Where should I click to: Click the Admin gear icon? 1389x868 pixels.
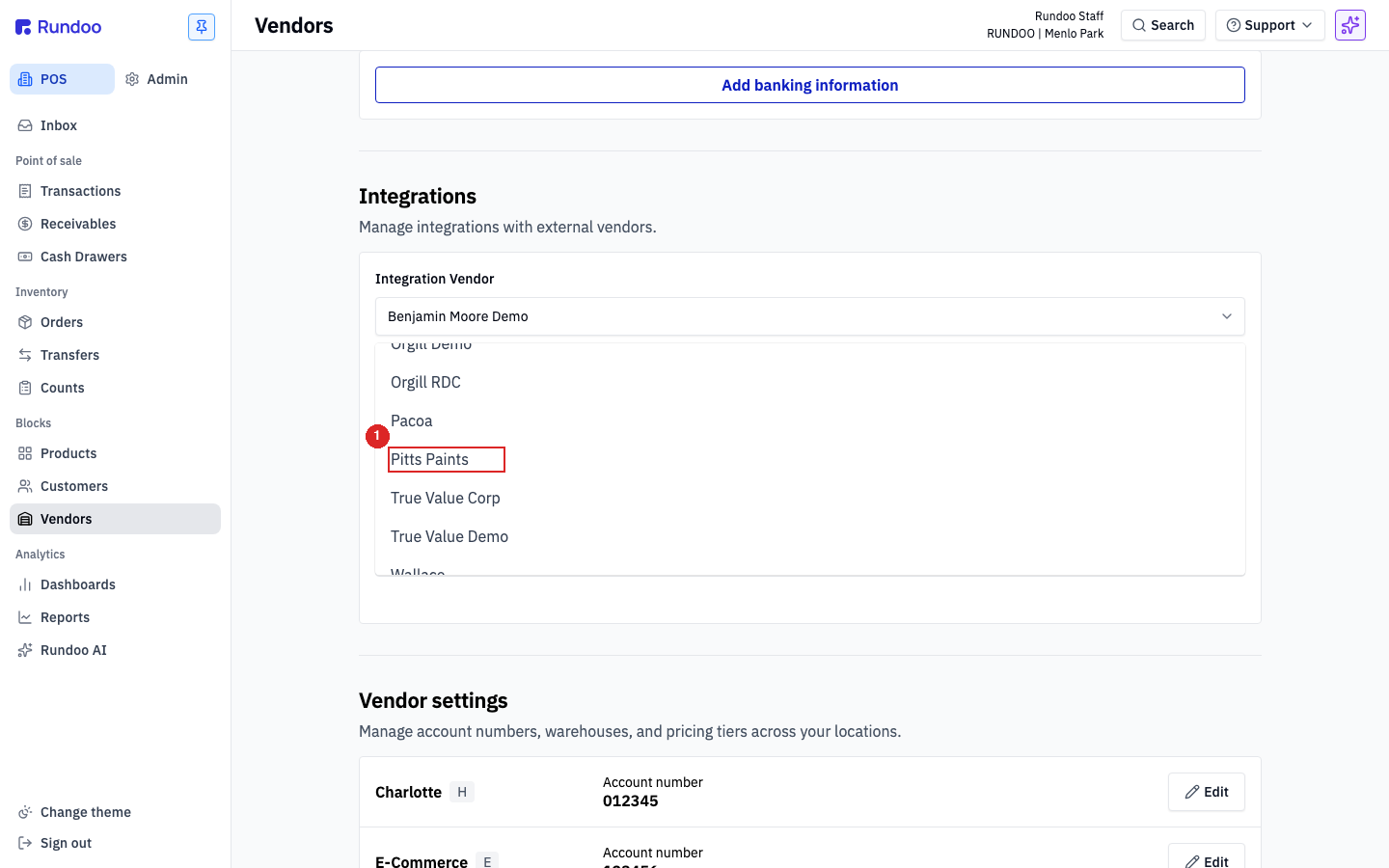[x=132, y=79]
